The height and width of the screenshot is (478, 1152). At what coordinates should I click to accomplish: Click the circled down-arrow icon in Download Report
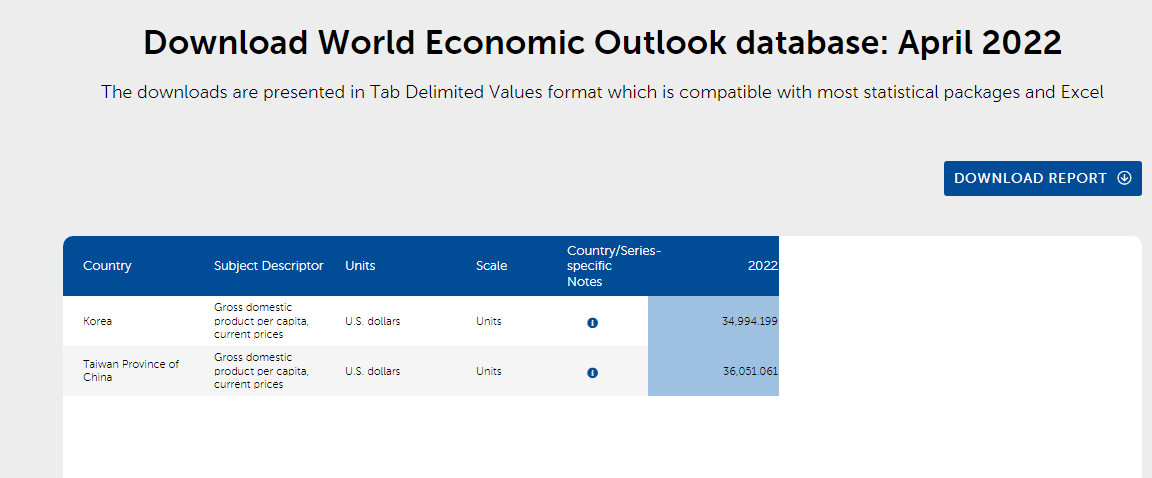click(1124, 178)
